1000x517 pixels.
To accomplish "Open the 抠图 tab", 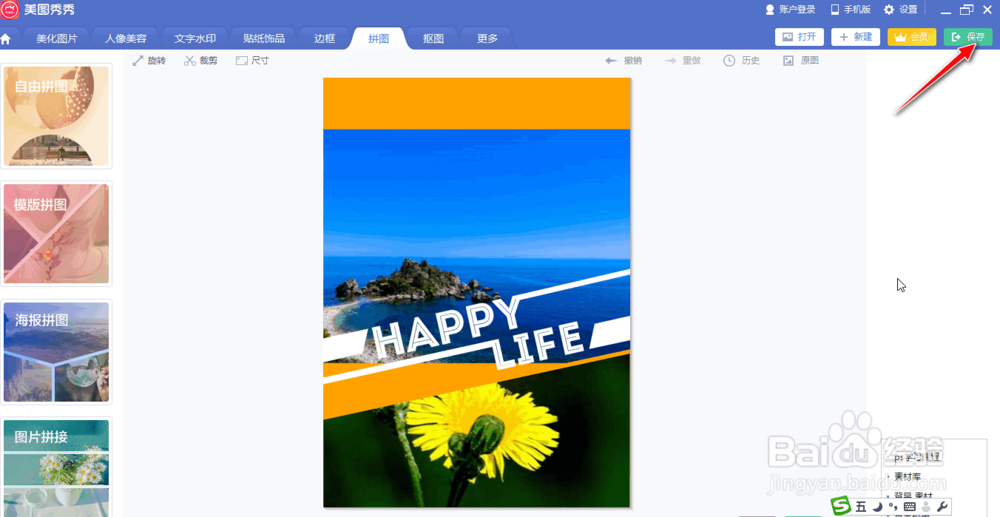I will tap(434, 38).
